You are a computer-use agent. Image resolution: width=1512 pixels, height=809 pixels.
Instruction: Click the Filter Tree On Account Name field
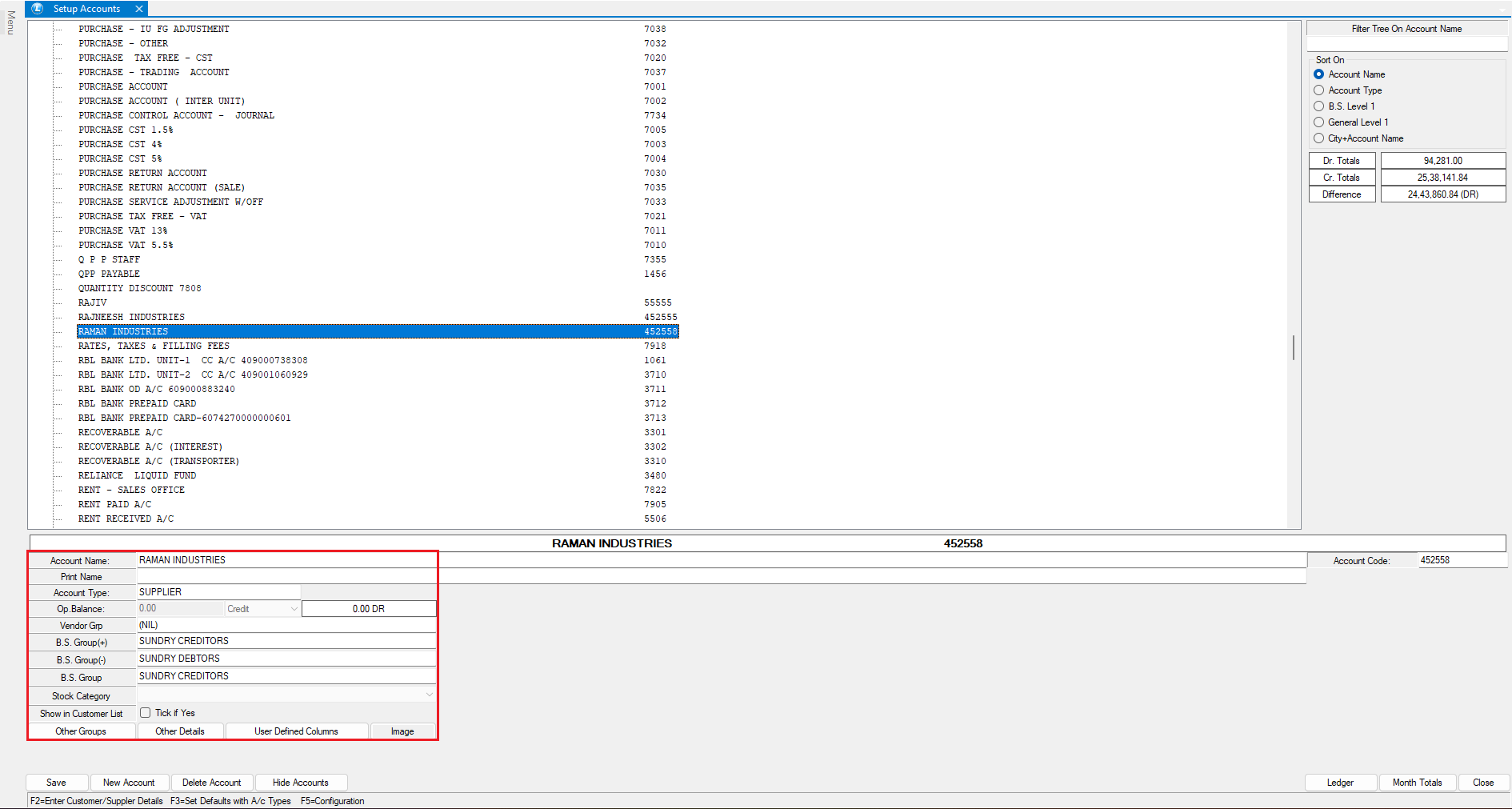coord(1406,45)
